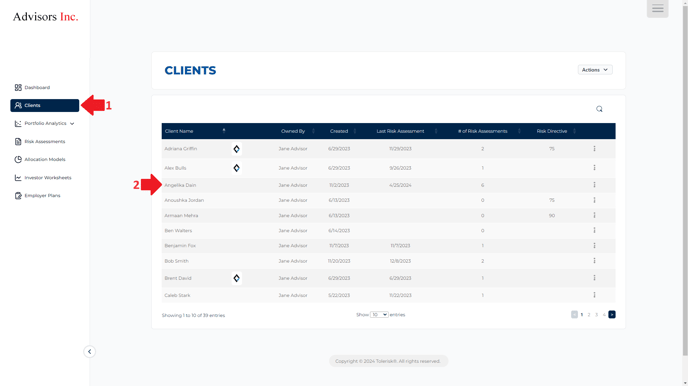
Task: Open the Dashboard sidebar item
Action: click(32, 88)
